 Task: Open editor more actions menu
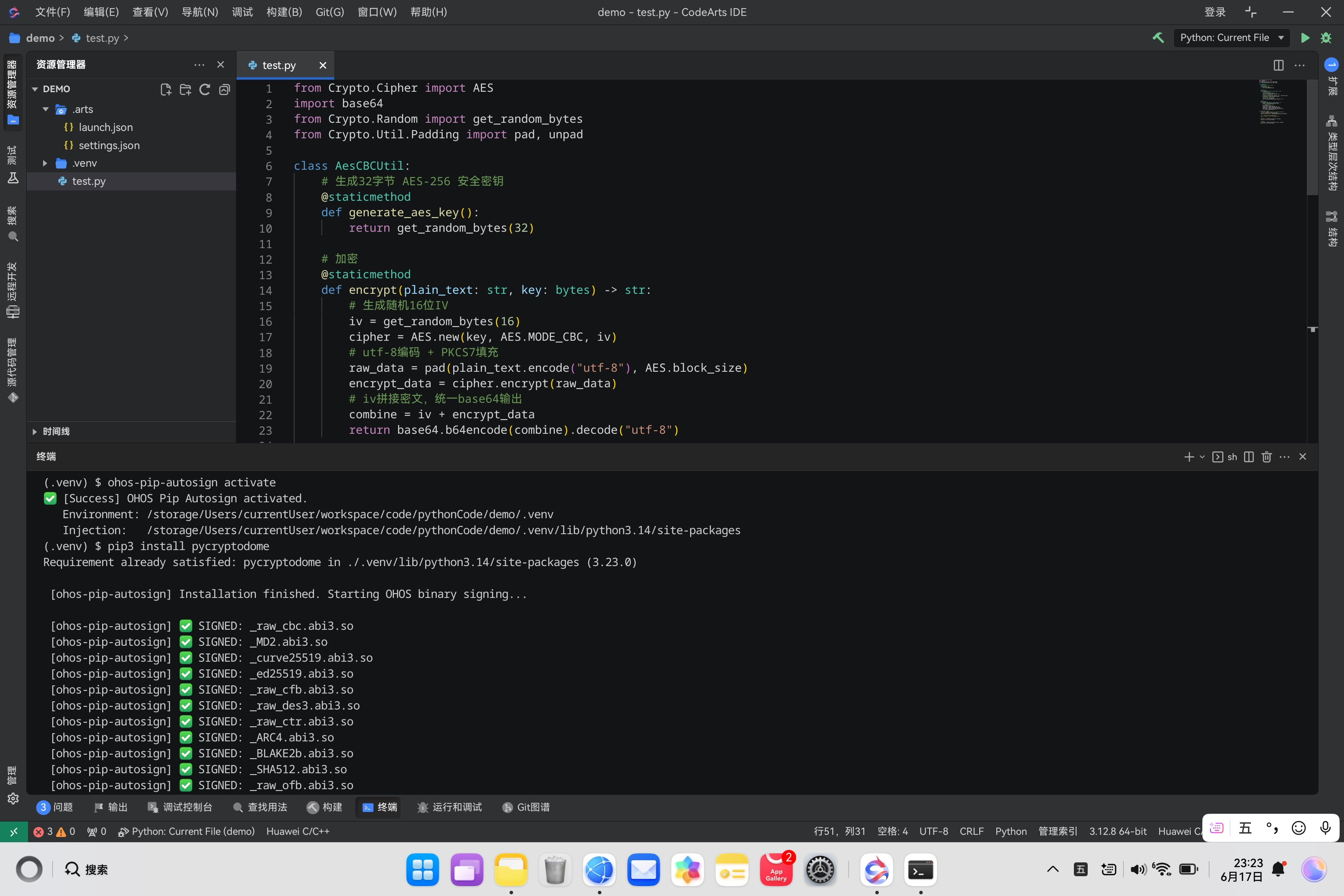pyautogui.click(x=1300, y=65)
